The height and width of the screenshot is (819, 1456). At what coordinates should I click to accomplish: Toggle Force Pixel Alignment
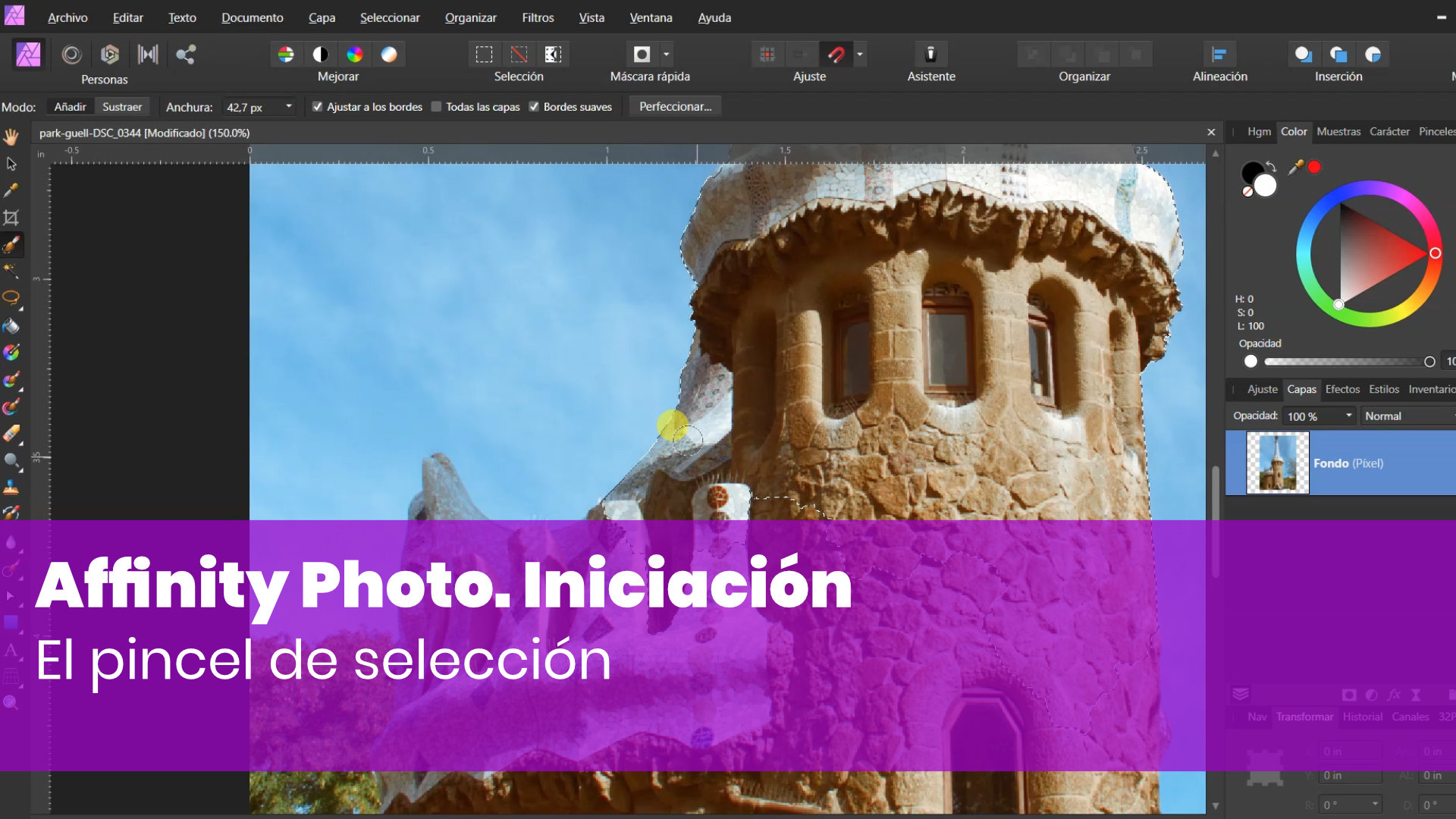coord(767,55)
